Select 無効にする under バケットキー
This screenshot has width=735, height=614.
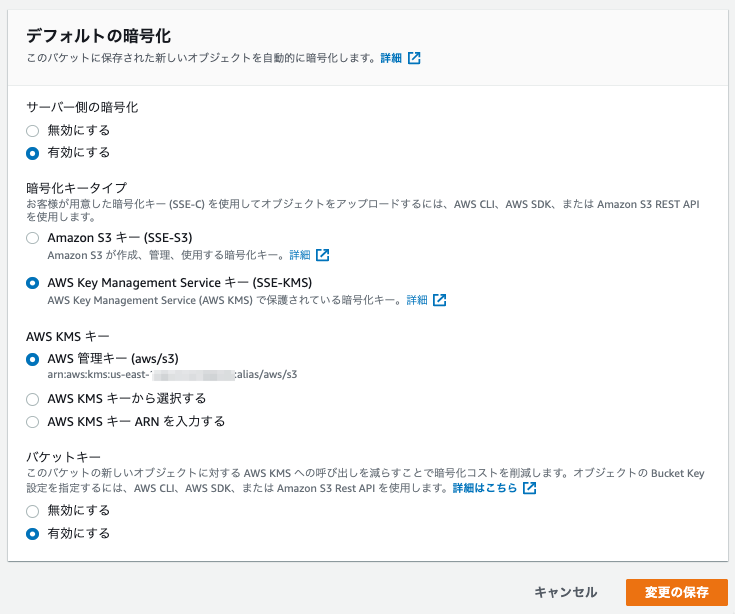point(32,511)
